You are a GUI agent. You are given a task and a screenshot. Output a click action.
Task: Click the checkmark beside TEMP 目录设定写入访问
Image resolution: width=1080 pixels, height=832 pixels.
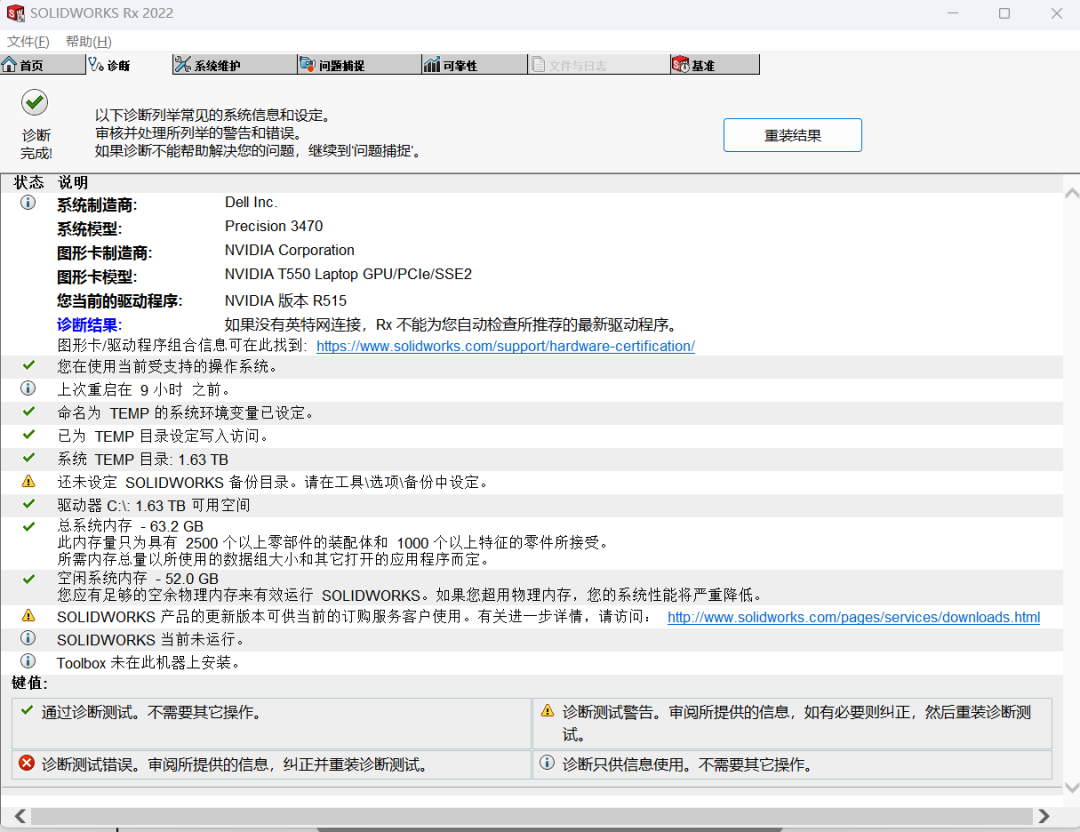pyautogui.click(x=28, y=435)
